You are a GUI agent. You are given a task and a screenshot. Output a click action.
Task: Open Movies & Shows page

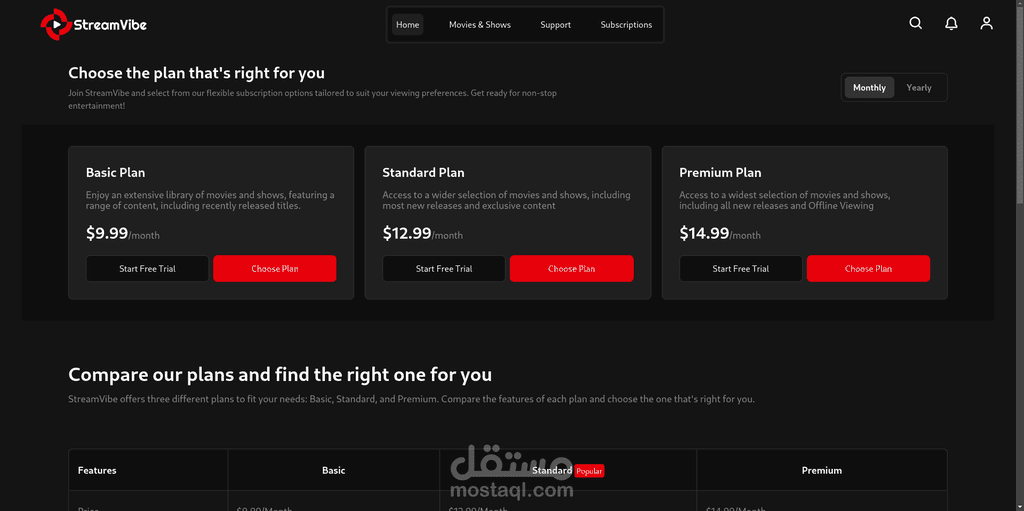480,25
